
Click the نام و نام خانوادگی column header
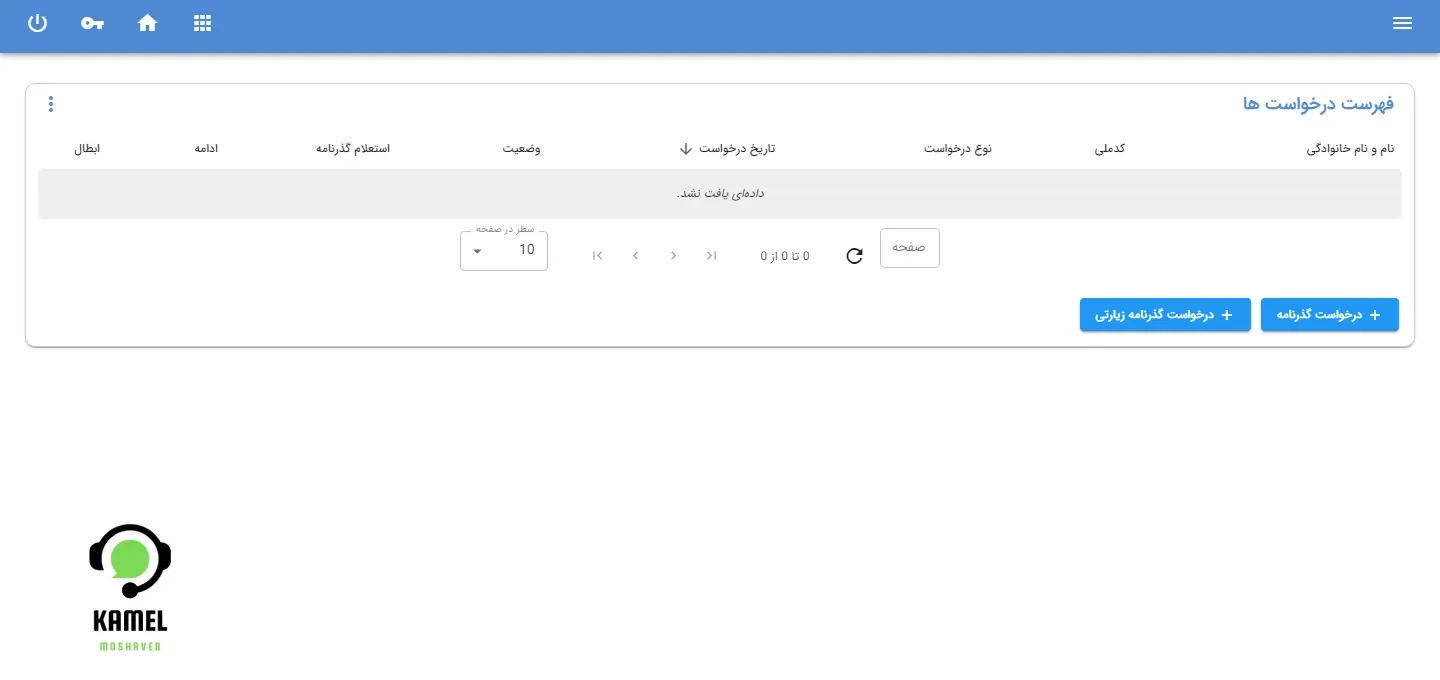(1350, 148)
